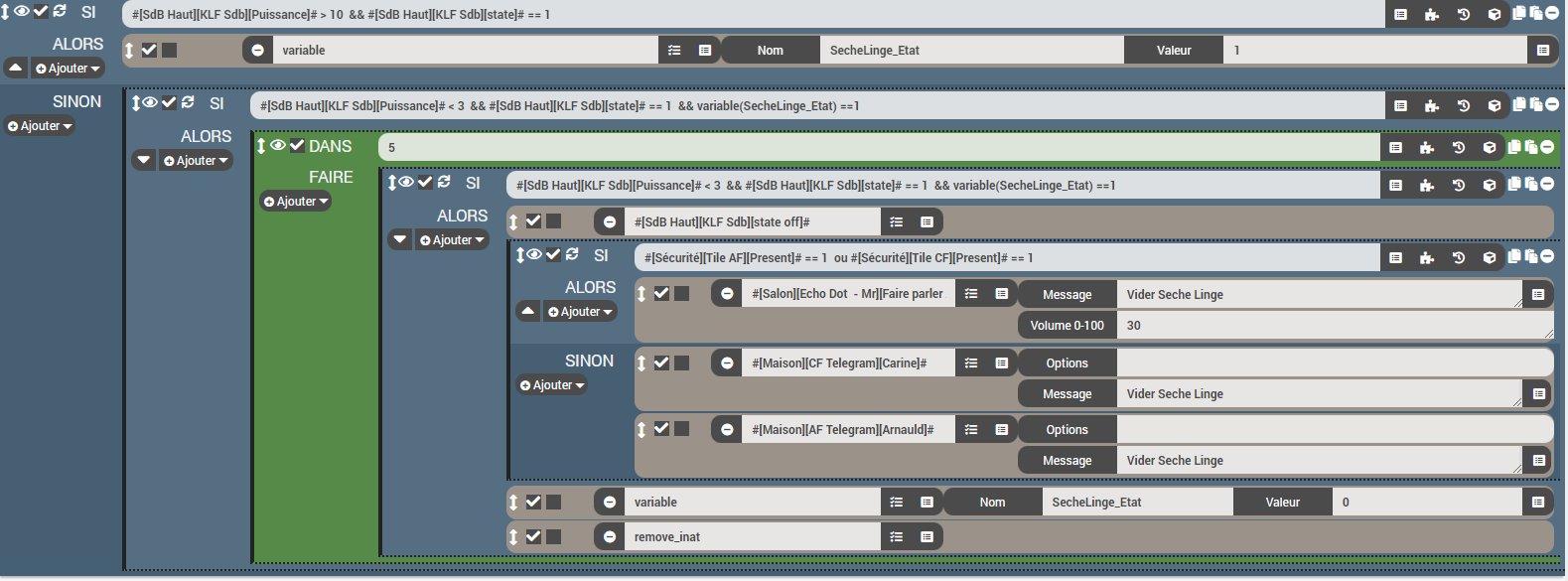Open command picker on DANS 5 row
Screen dimensions: 1568x581
point(1395,147)
